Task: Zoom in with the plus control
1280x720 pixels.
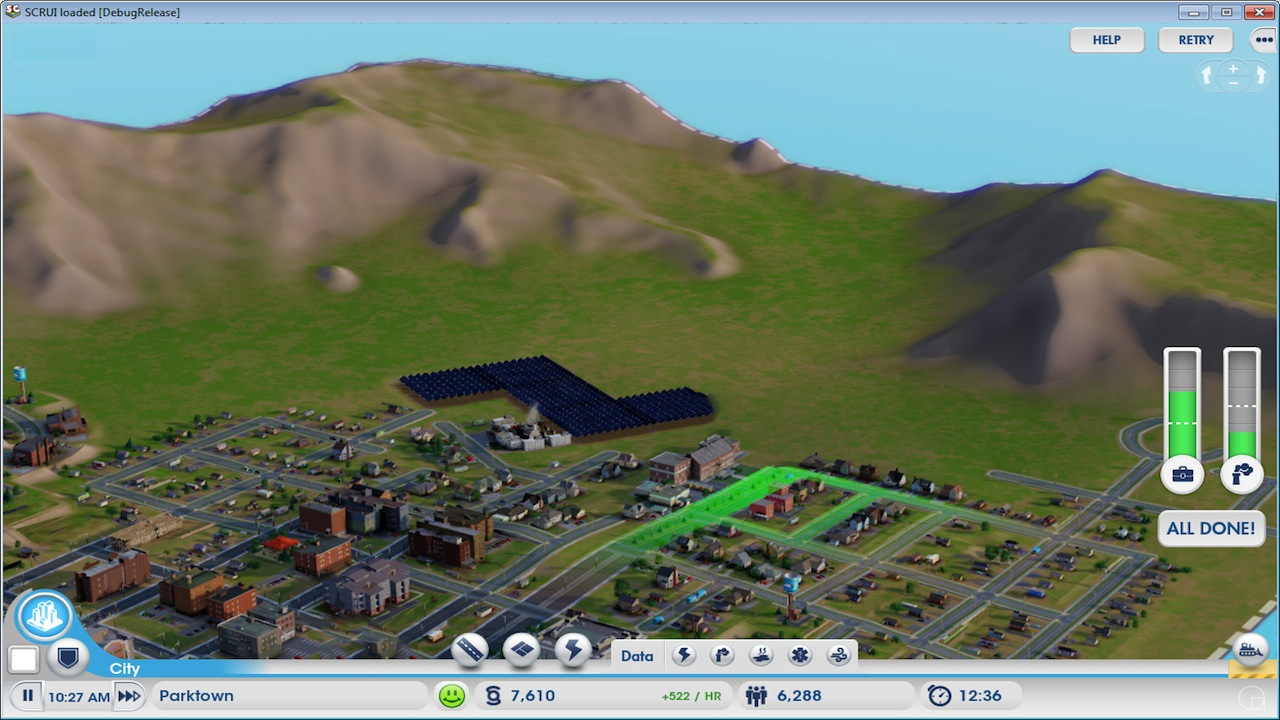Action: pos(1233,69)
